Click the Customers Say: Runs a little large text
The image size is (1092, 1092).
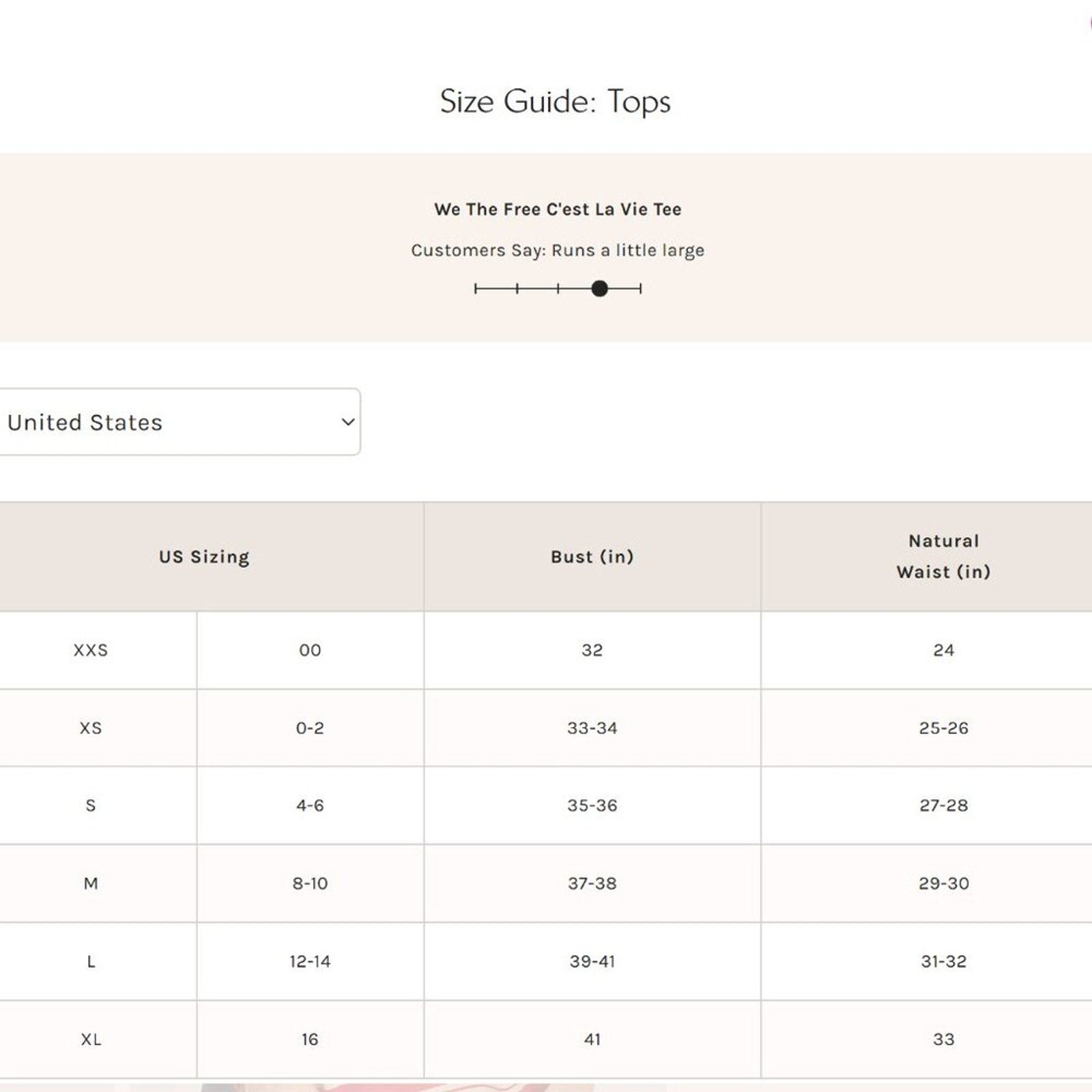click(558, 250)
